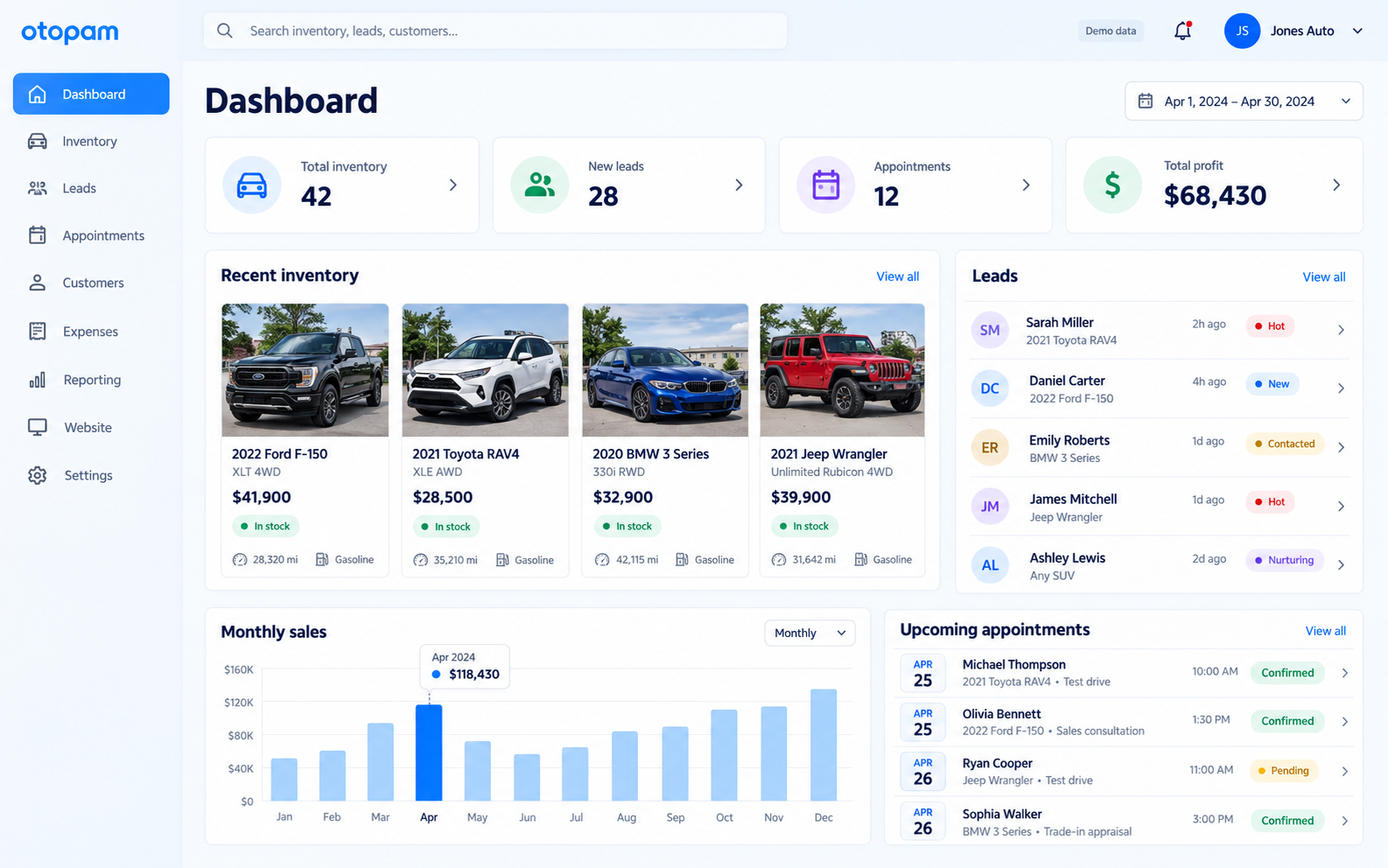The image size is (1388, 868).
Task: Click the search magnifier icon
Action: tap(225, 31)
